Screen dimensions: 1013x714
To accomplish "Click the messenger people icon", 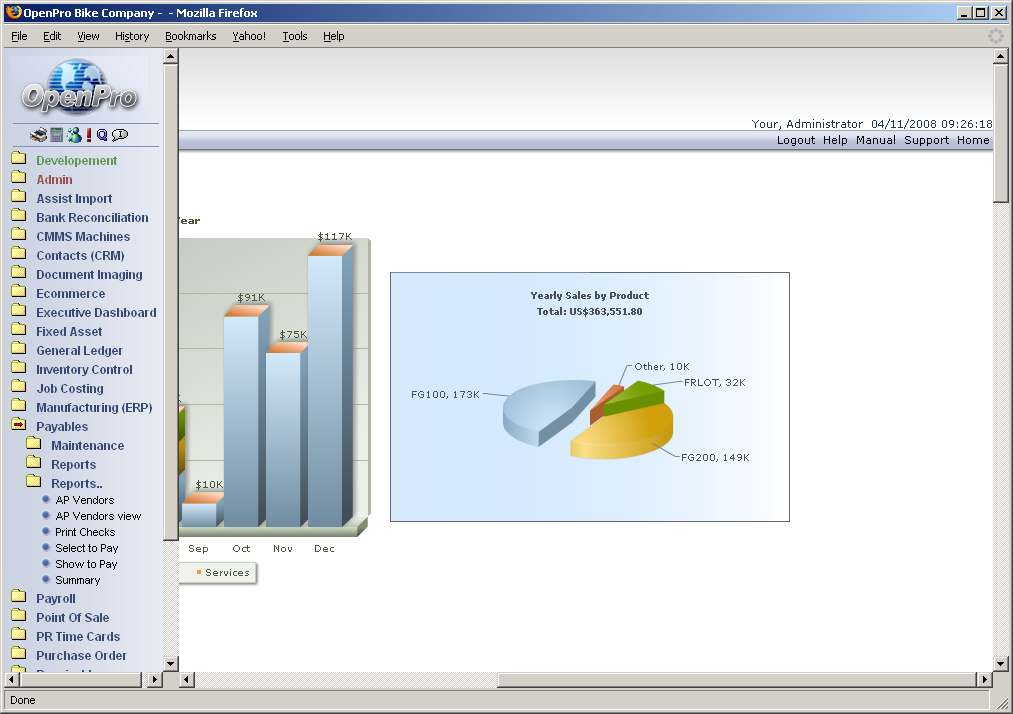I will [x=74, y=135].
